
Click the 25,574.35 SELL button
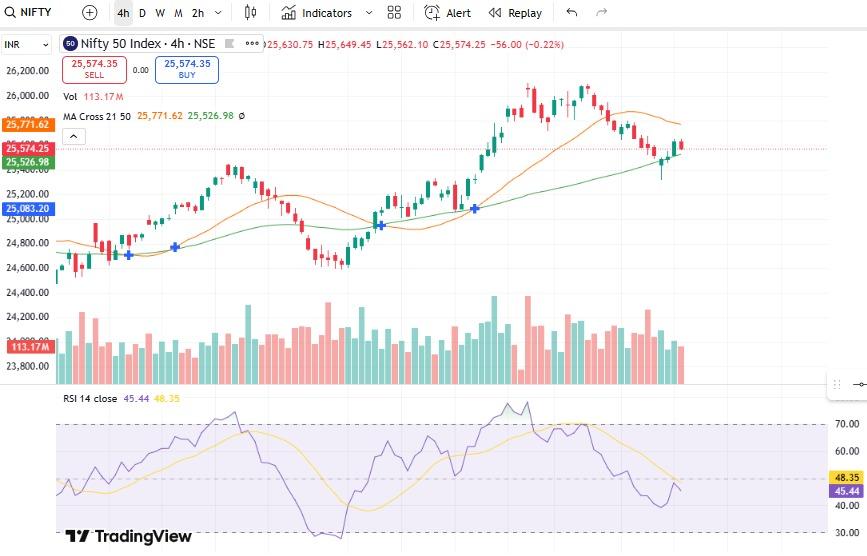pyautogui.click(x=95, y=70)
